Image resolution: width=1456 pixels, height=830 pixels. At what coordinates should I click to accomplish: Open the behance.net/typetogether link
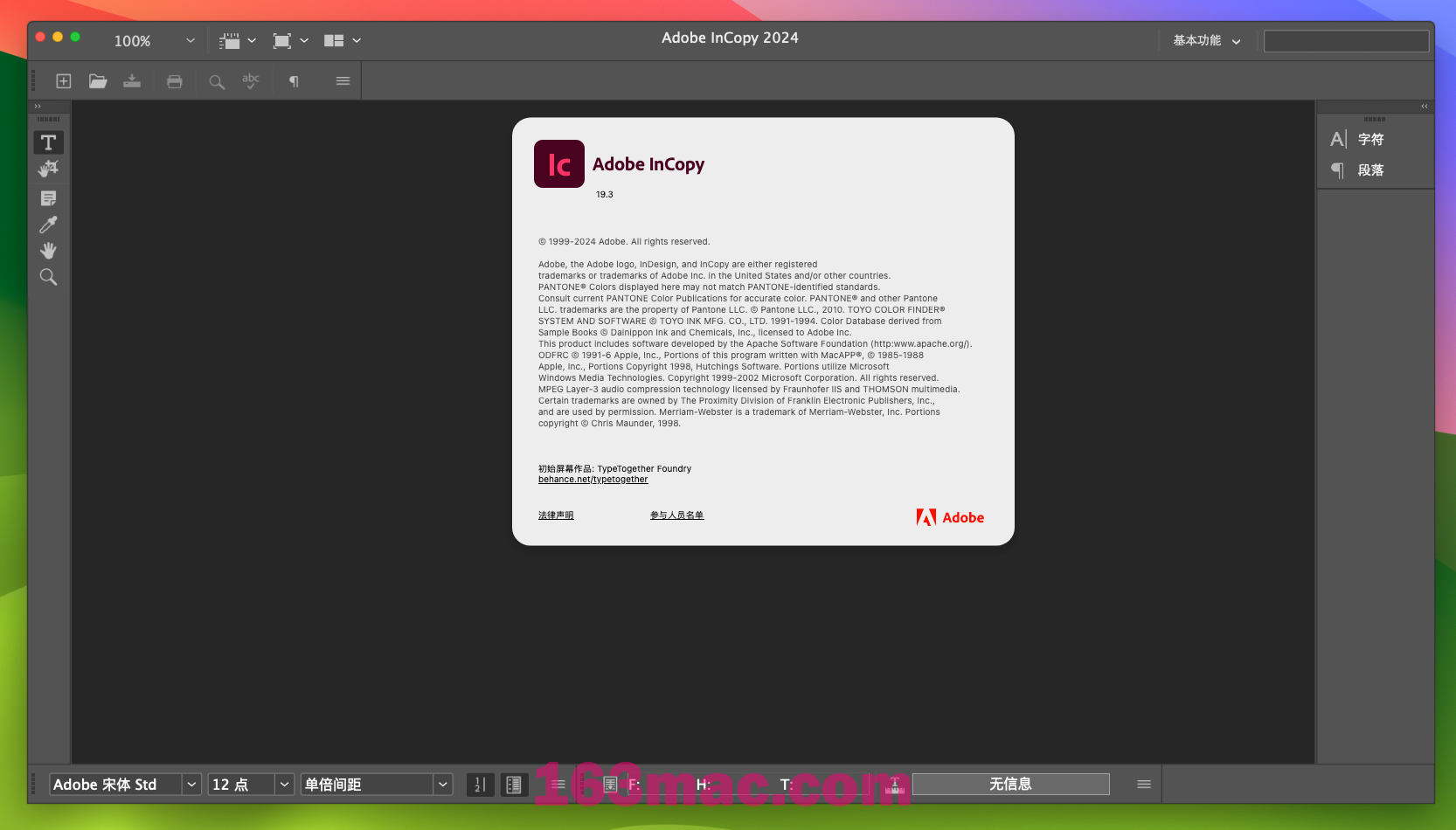[x=593, y=480]
